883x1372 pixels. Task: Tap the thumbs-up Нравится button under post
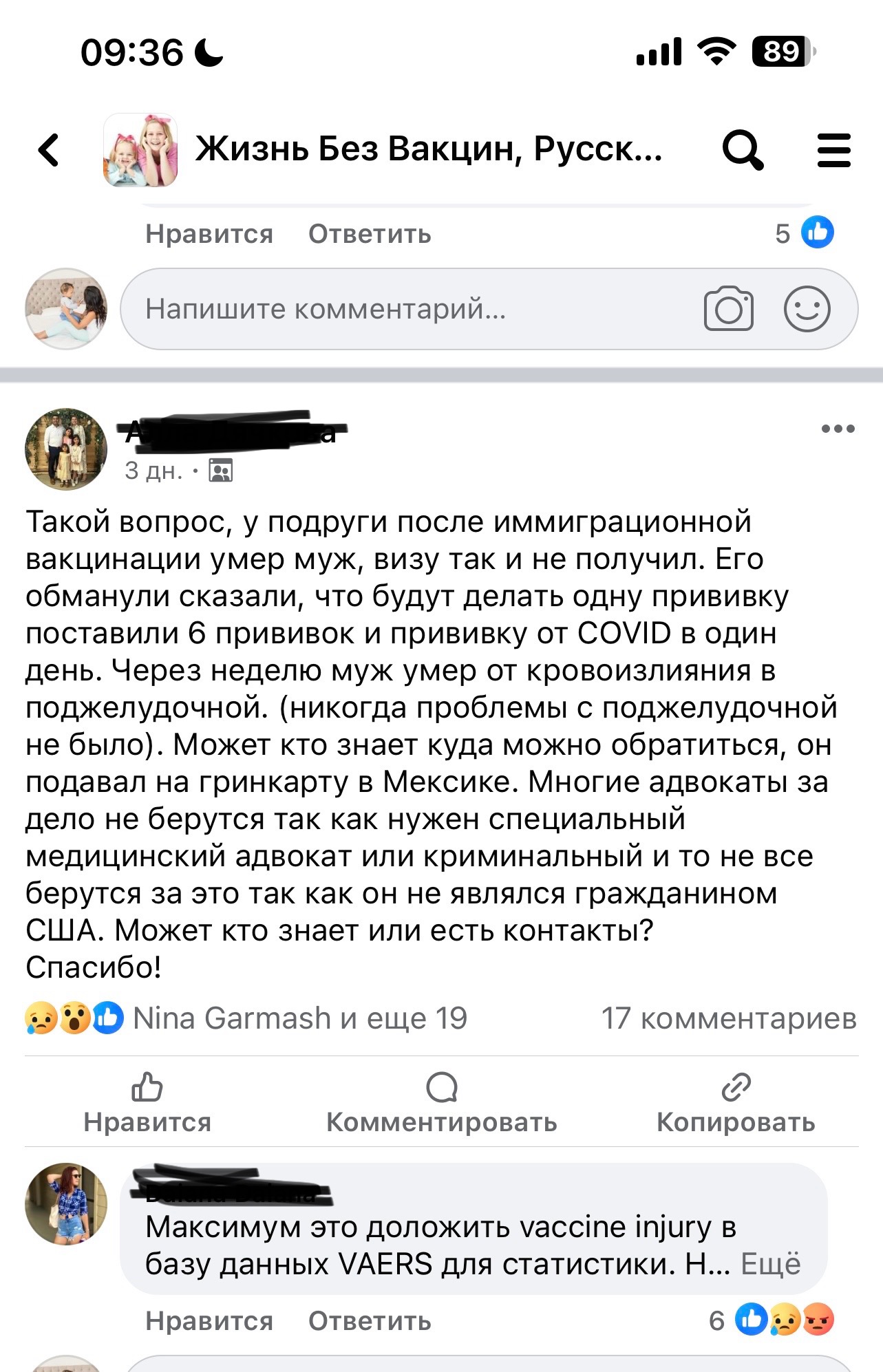pos(147,1102)
